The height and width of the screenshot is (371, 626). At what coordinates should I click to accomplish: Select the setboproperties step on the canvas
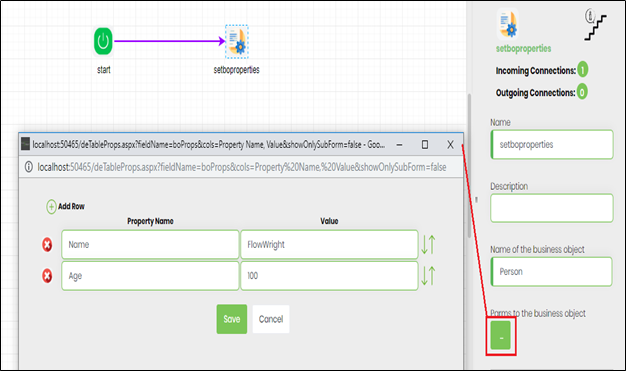237,42
